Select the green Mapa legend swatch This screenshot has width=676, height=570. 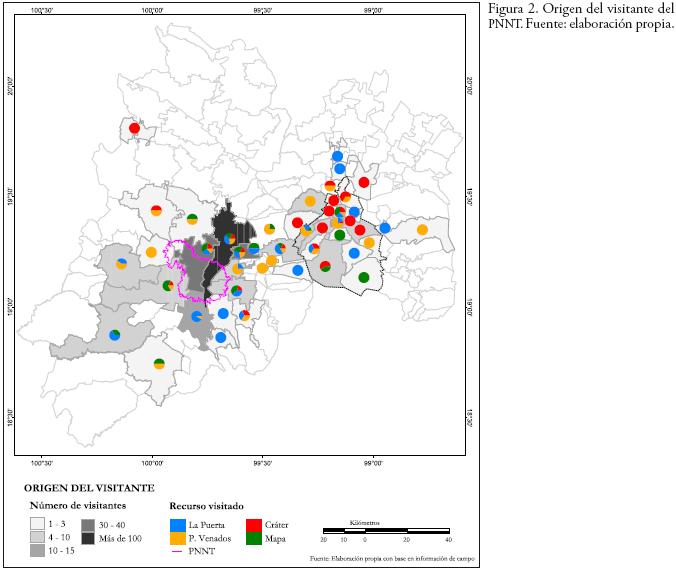click(255, 538)
